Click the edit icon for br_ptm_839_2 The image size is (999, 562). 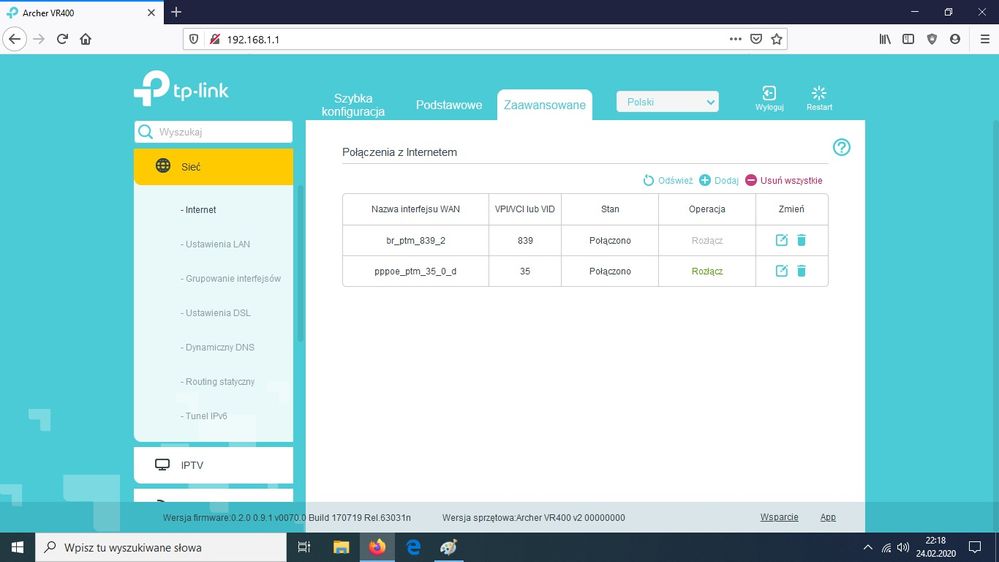click(782, 241)
